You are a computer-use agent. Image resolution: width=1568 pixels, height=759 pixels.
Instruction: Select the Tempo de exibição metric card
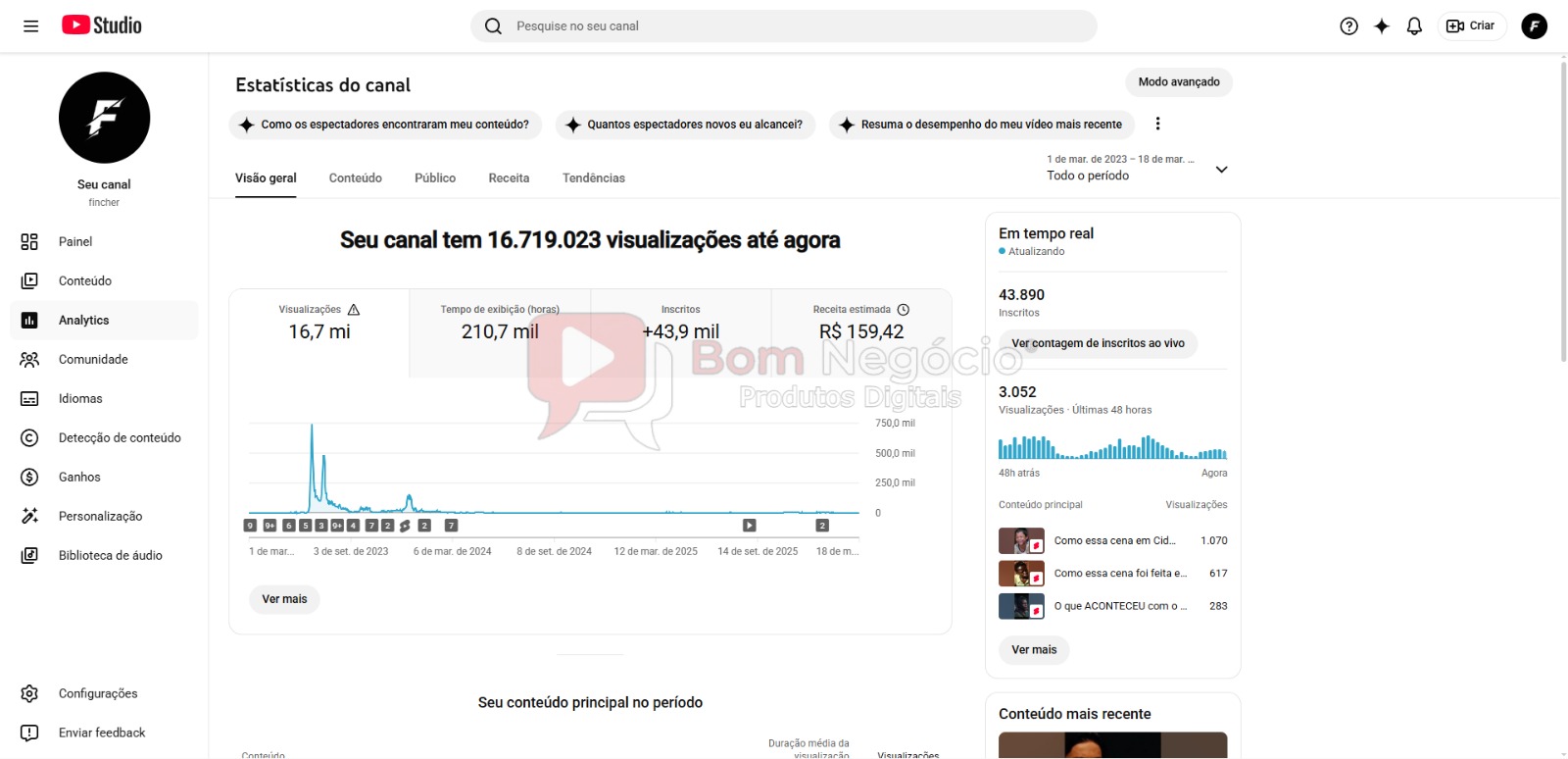click(500, 332)
